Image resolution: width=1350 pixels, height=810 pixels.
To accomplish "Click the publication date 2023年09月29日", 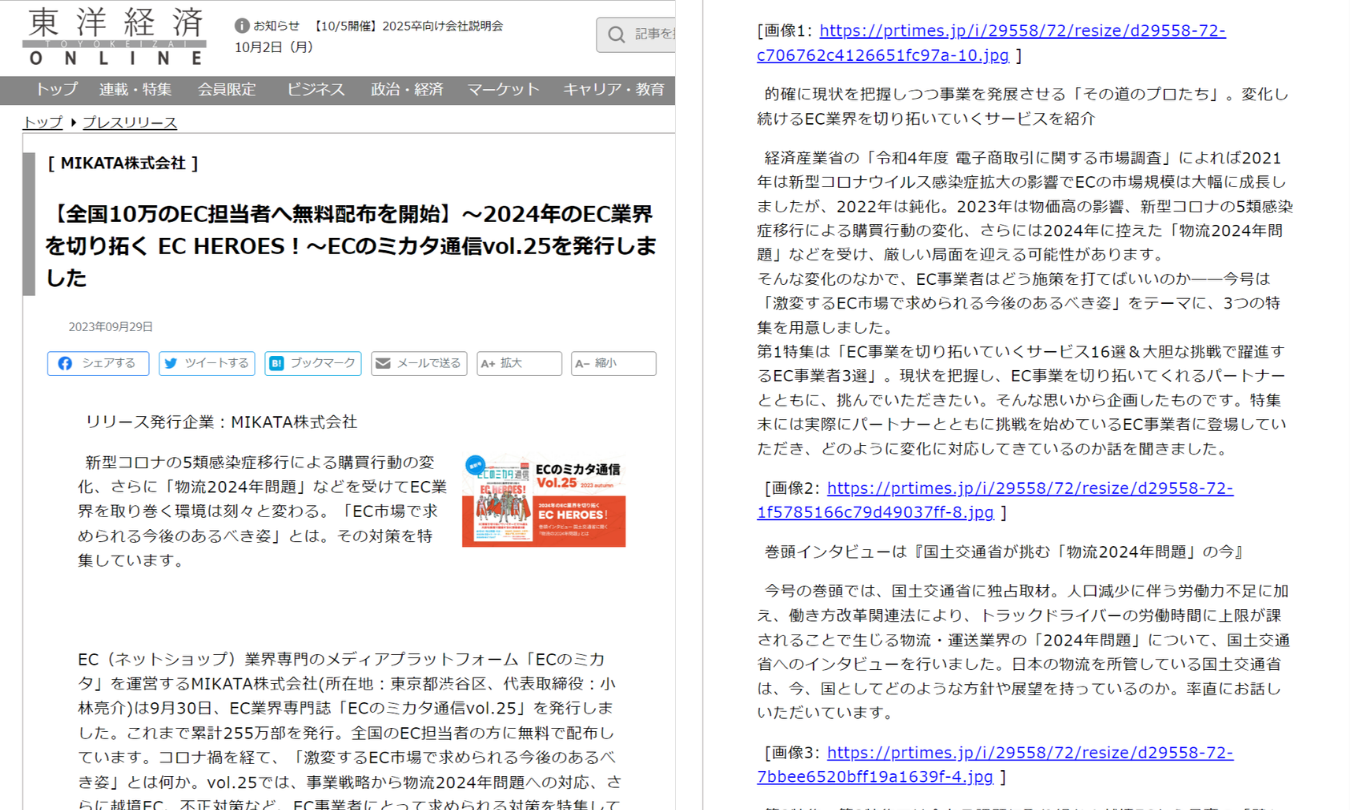I will (111, 327).
